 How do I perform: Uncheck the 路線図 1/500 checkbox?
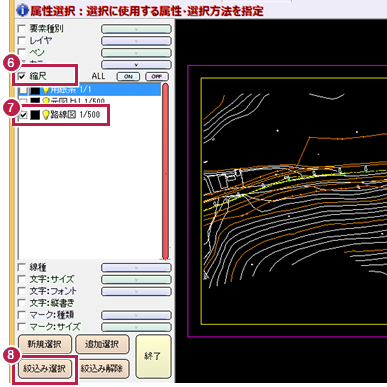tap(23, 115)
